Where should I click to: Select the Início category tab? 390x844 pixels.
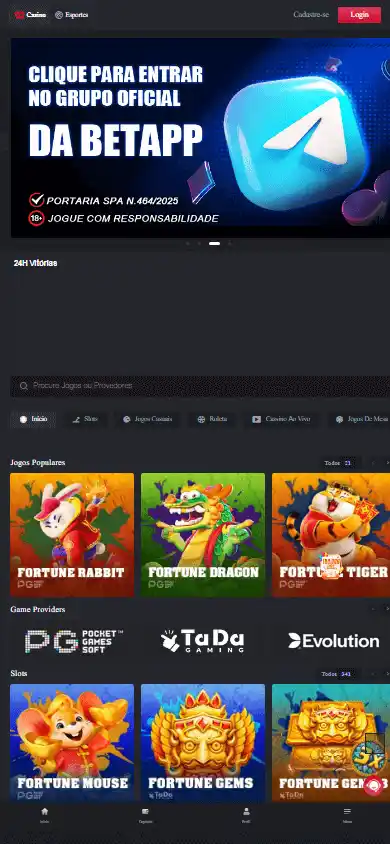(x=33, y=419)
